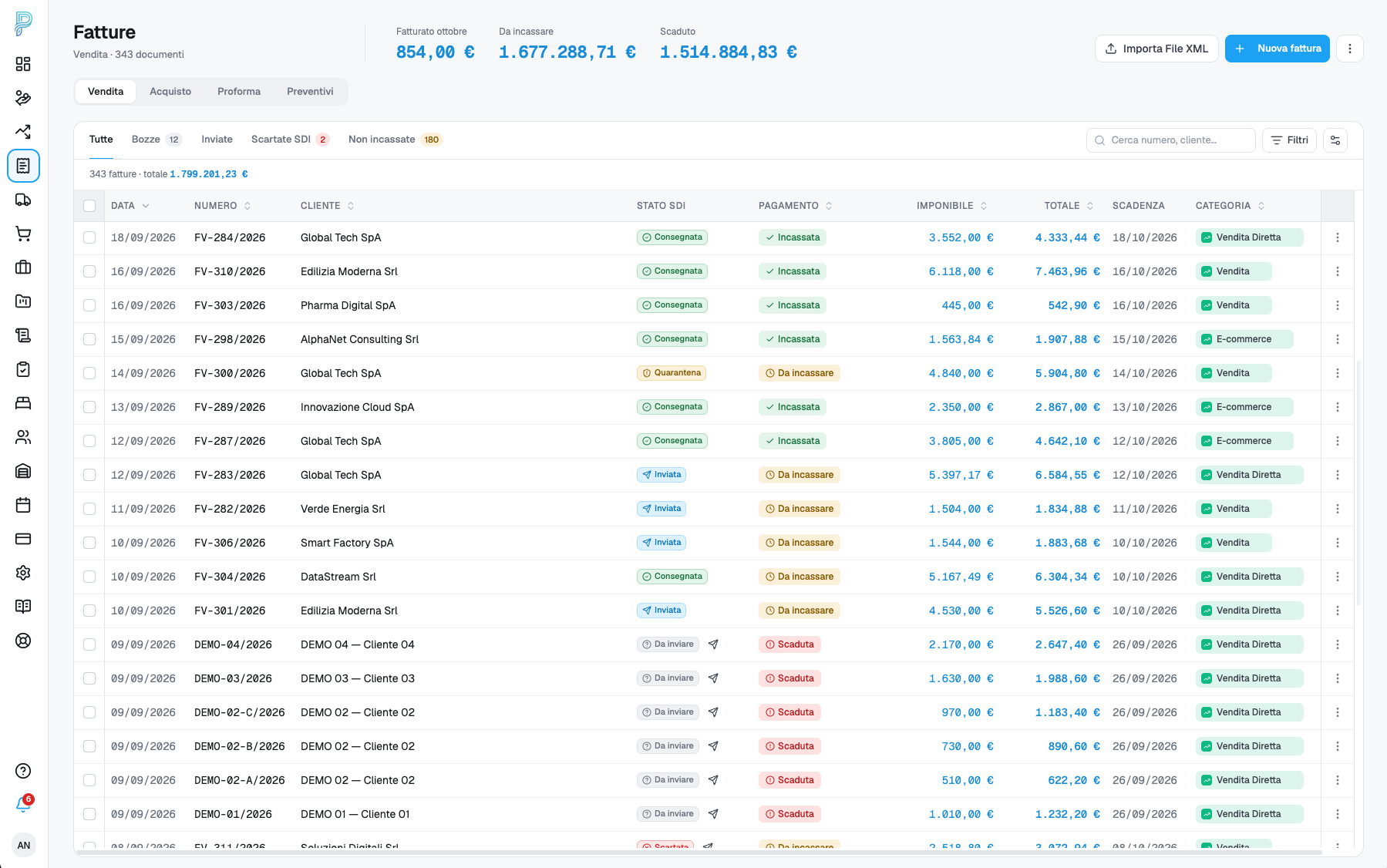Sort by the IMPONIBILE column header
Image resolution: width=1387 pixels, height=868 pixels.
[x=952, y=206]
